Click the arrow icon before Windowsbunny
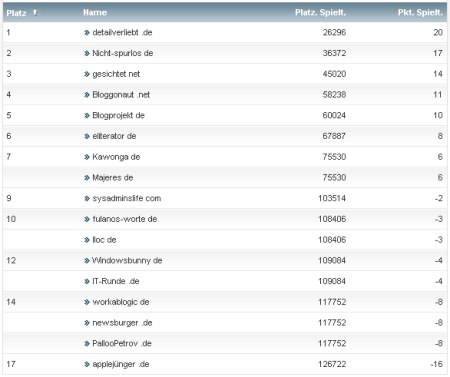Viewport: 450px width, 377px height. coord(87,260)
